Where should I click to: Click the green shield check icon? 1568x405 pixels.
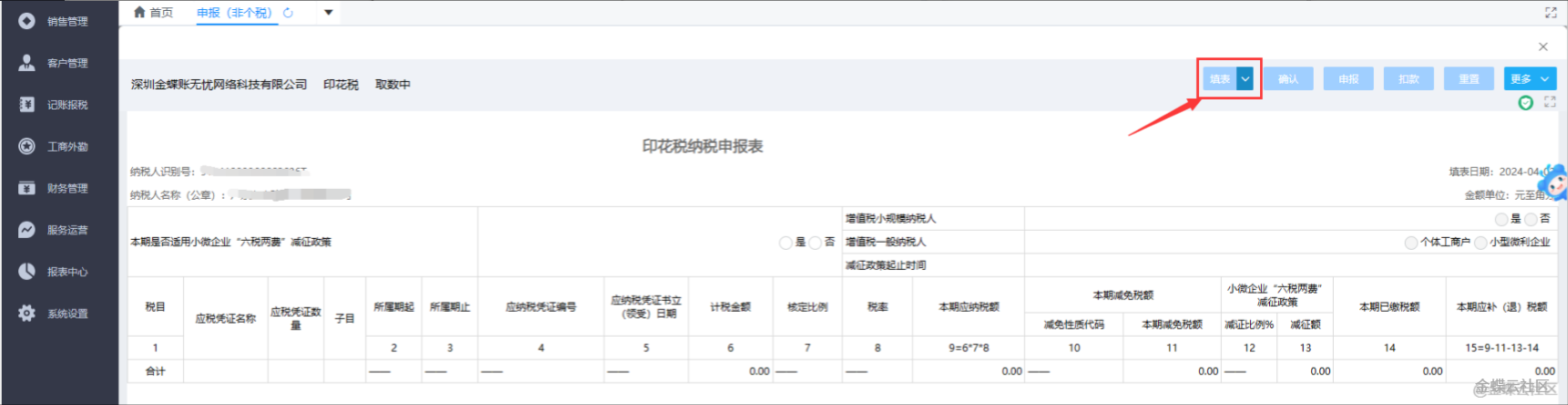1525,103
